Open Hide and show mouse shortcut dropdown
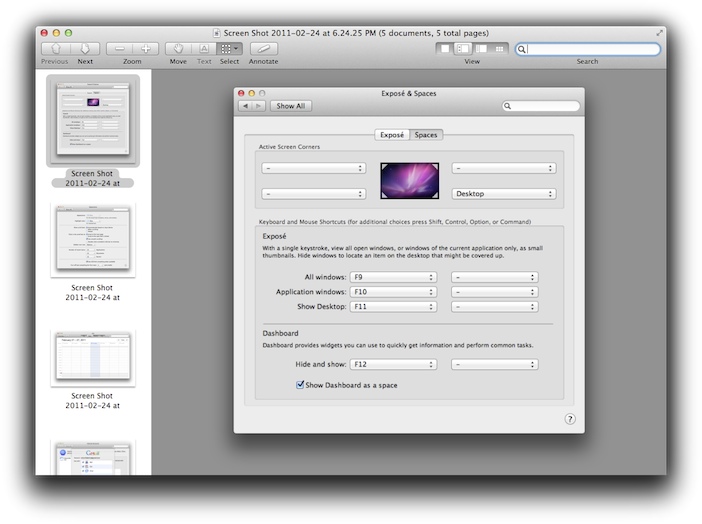Image resolution: width=702 pixels, height=524 pixels. point(495,365)
